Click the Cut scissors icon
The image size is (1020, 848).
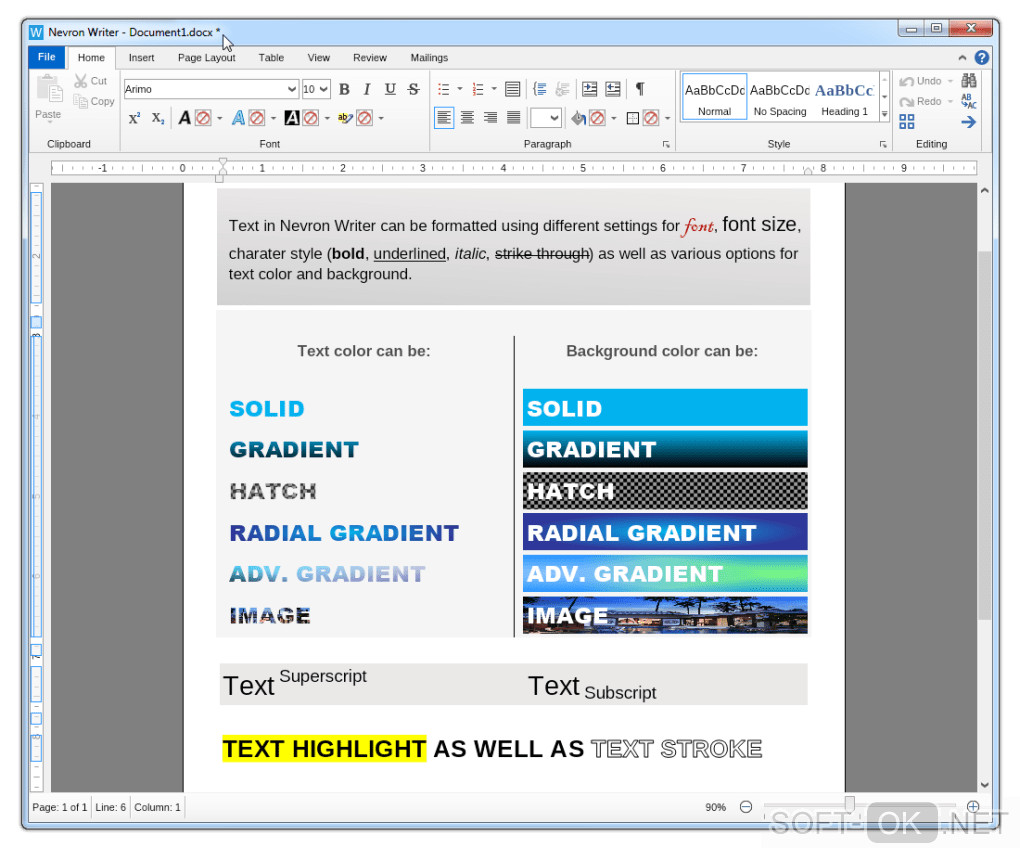coord(81,81)
